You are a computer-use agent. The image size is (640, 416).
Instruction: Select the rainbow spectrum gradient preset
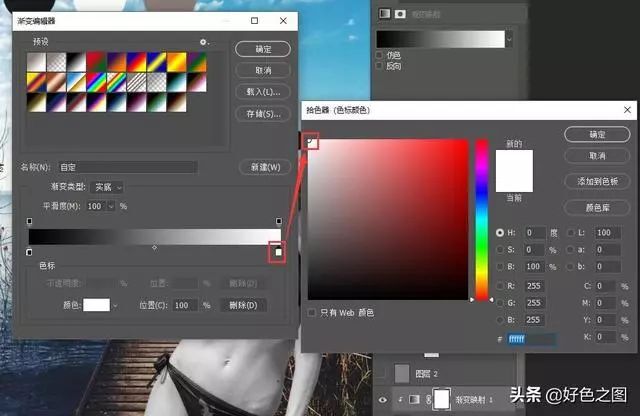pos(137,80)
